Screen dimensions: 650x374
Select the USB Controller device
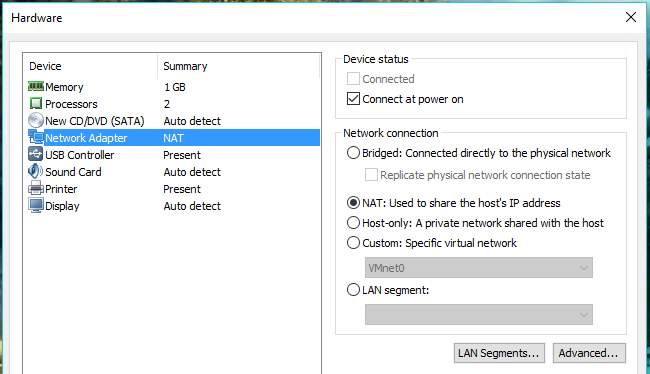tap(80, 155)
